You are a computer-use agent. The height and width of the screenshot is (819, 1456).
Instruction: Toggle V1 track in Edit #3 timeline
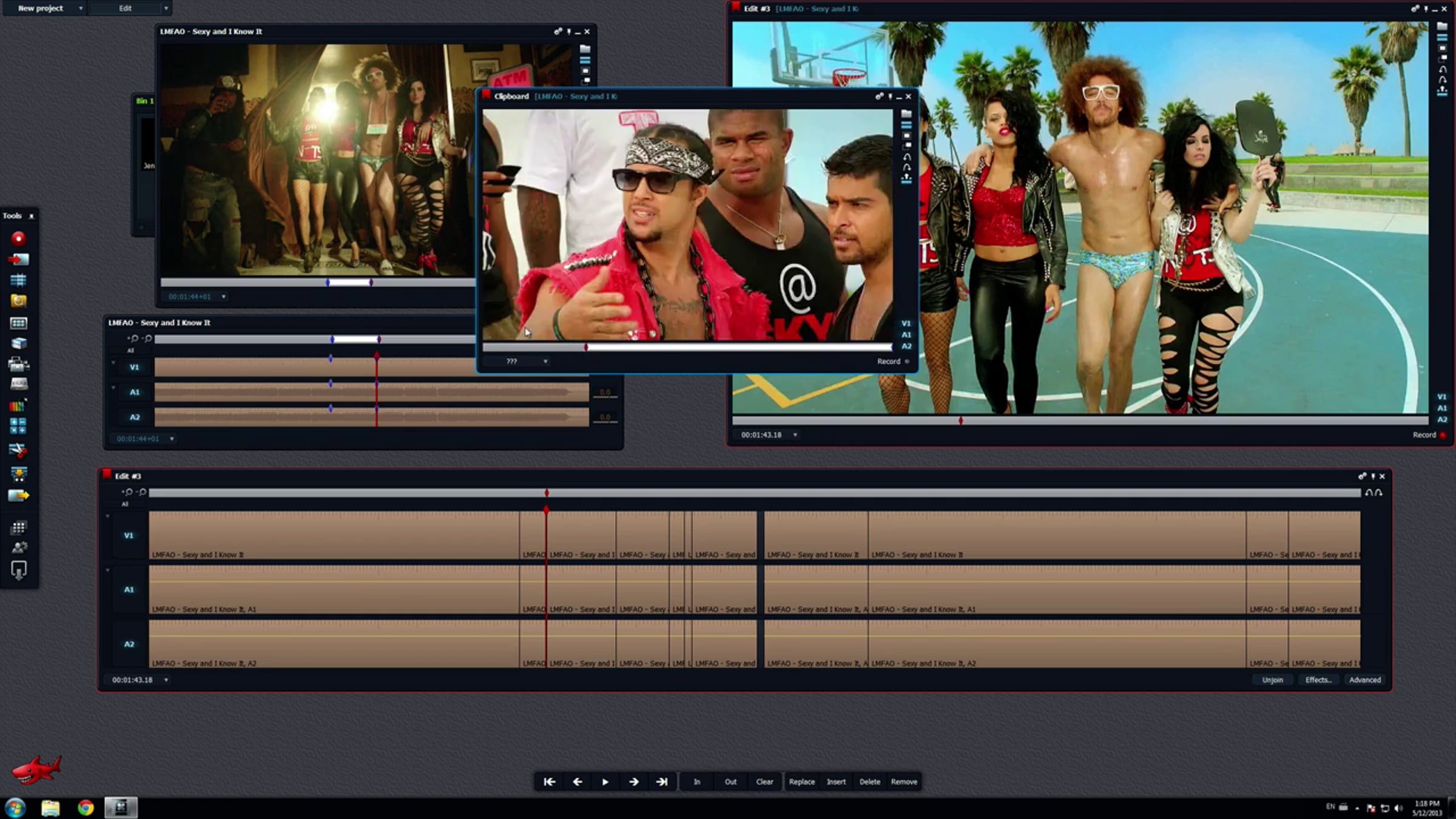coord(129,536)
